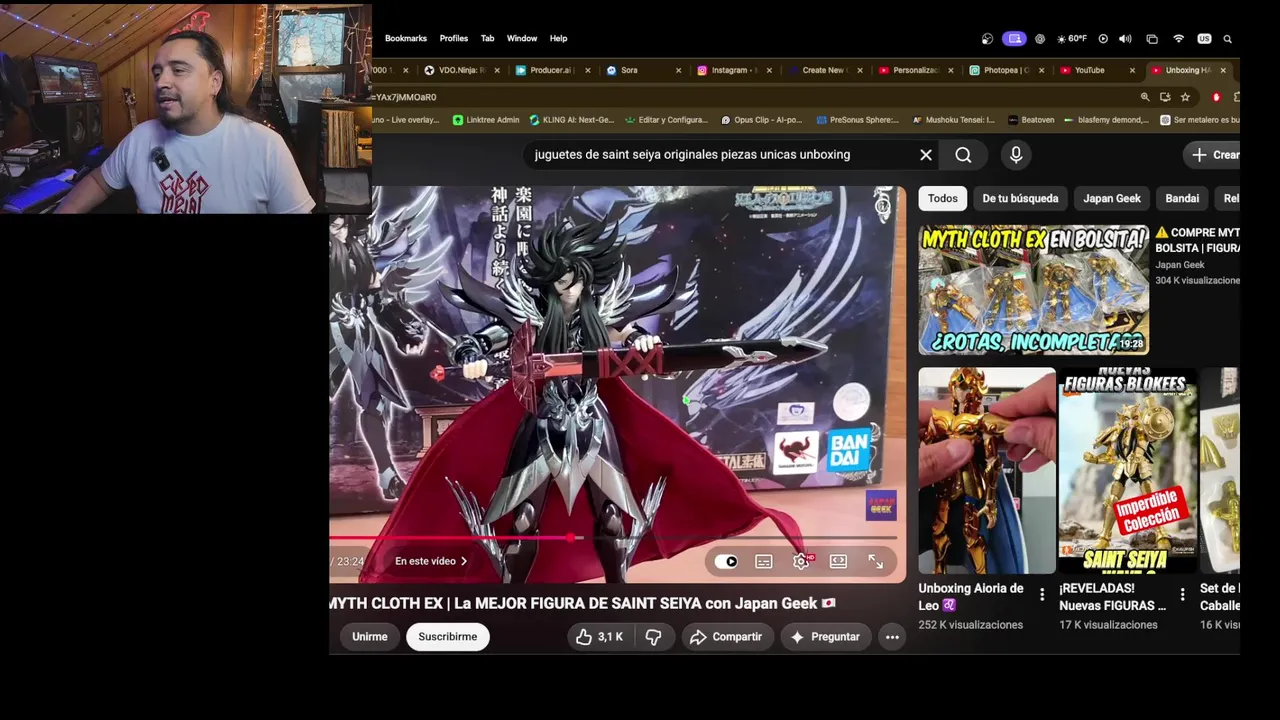The height and width of the screenshot is (720, 1280).
Task: Open the Tab menu
Action: pos(487,38)
